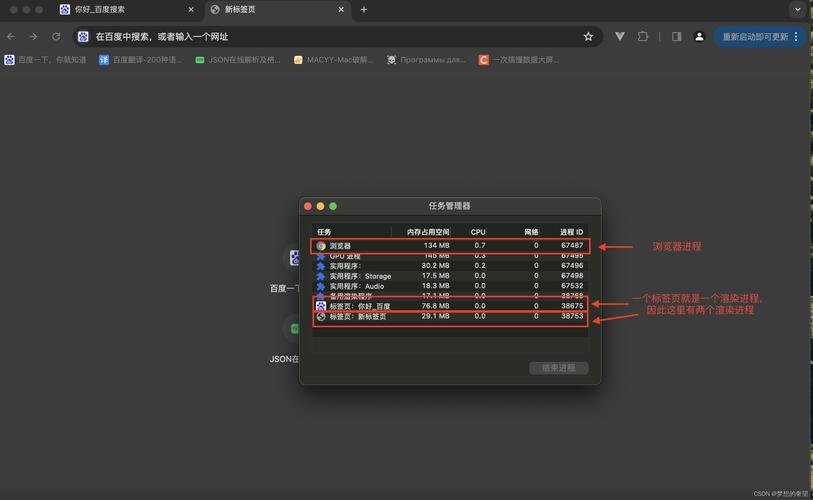Image resolution: width=813 pixels, height=500 pixels.
Task: Switch to the 新标签页 tab
Action: (x=277, y=9)
